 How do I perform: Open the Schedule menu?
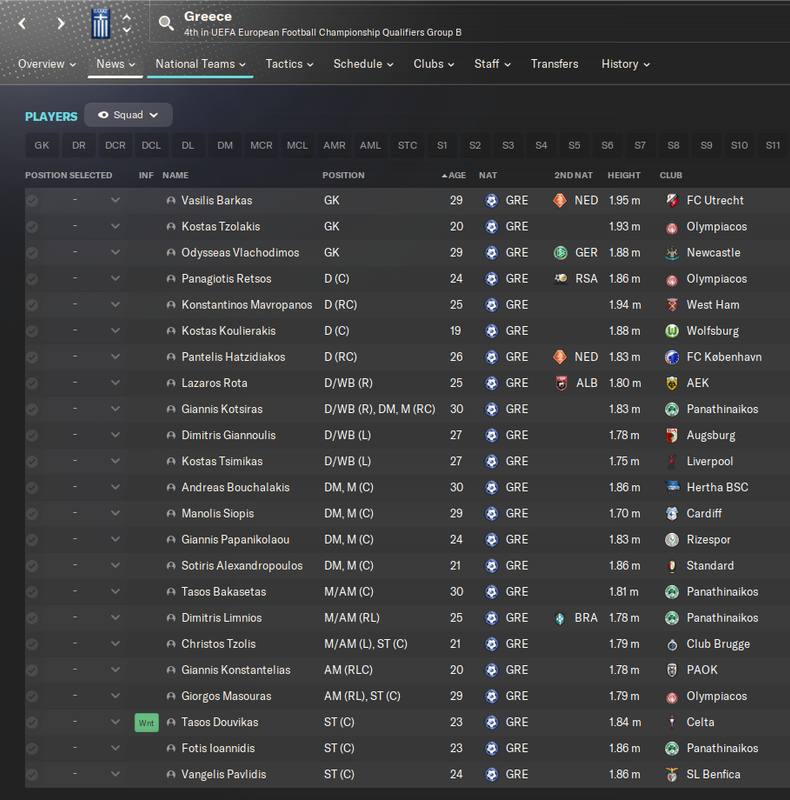[363, 64]
